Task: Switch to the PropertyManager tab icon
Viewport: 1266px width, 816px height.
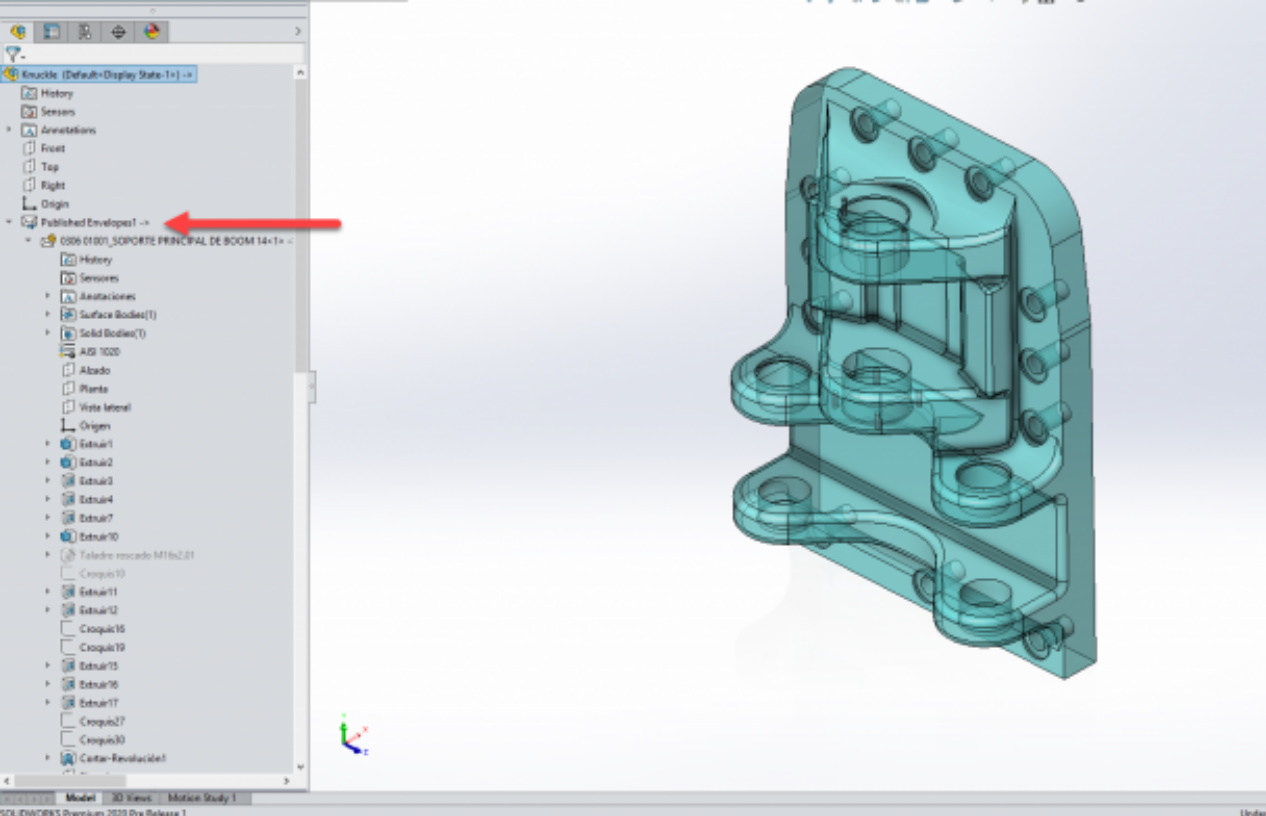Action: [51, 32]
